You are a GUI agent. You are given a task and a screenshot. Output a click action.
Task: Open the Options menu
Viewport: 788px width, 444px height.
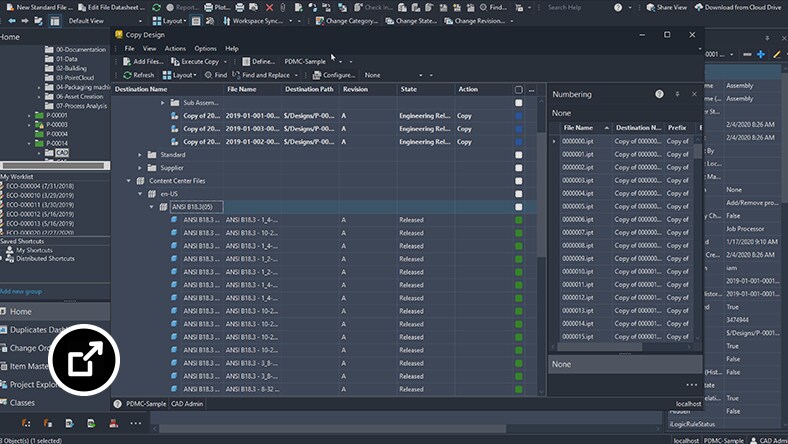pos(205,48)
